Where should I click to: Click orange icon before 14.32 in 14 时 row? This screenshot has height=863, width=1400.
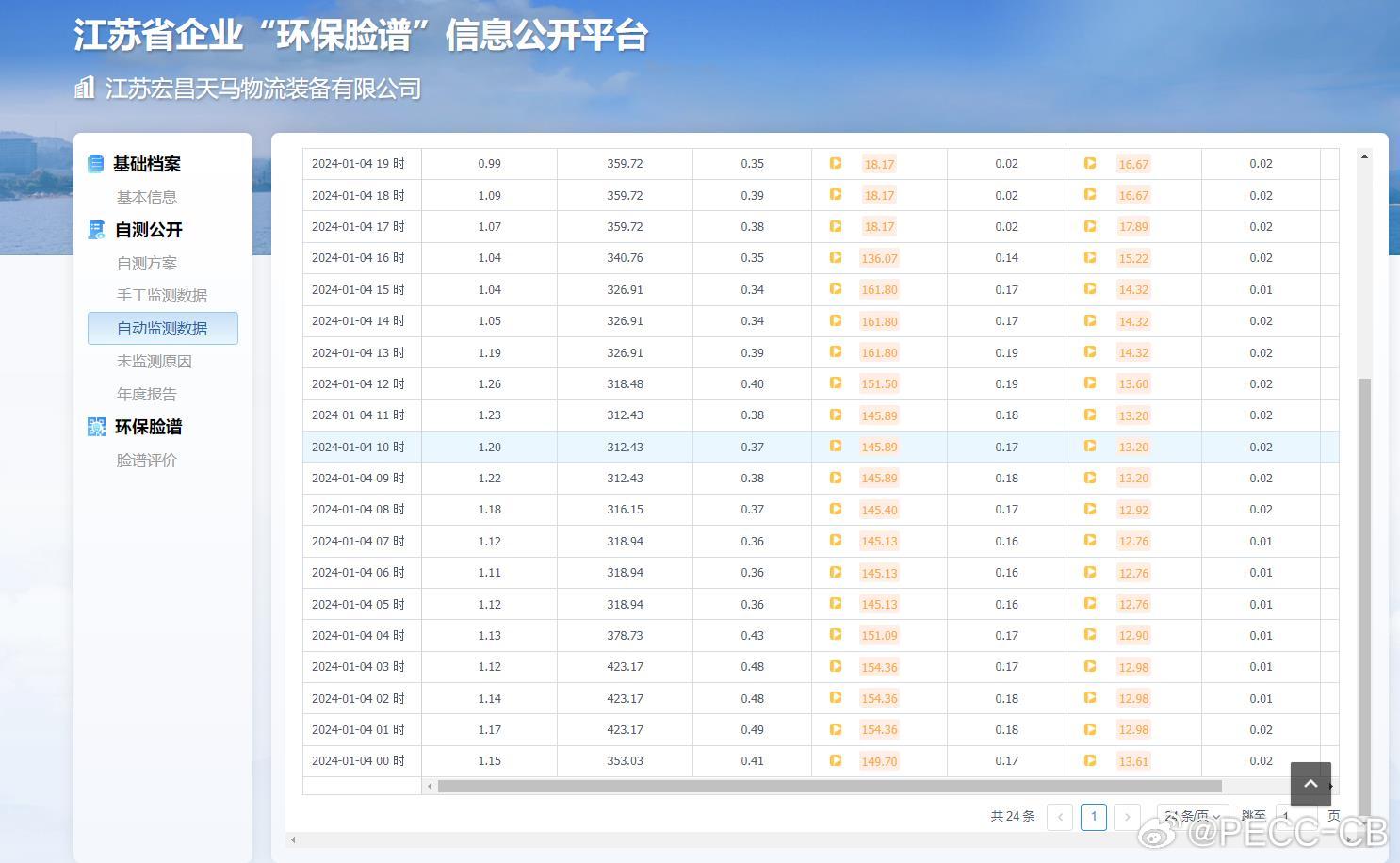click(x=1090, y=320)
